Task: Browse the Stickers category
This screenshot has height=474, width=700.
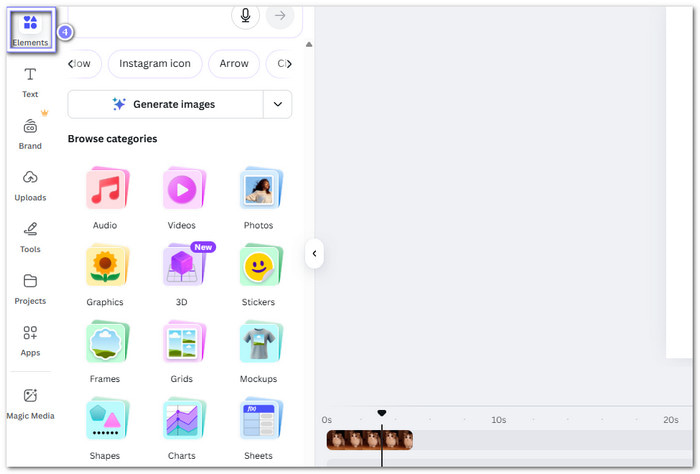Action: click(x=259, y=273)
